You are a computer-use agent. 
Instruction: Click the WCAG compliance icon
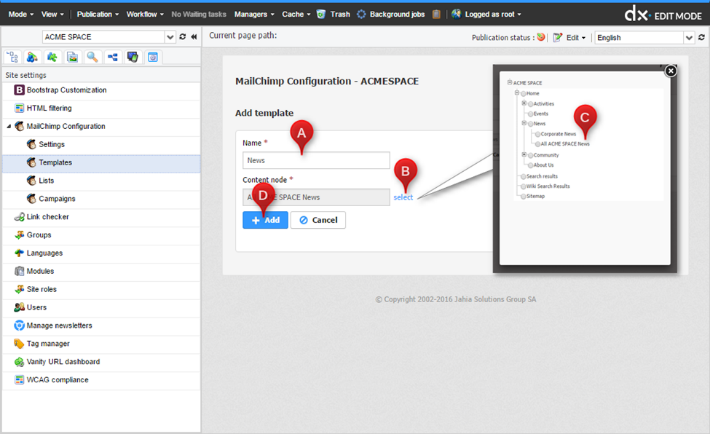tap(19, 380)
